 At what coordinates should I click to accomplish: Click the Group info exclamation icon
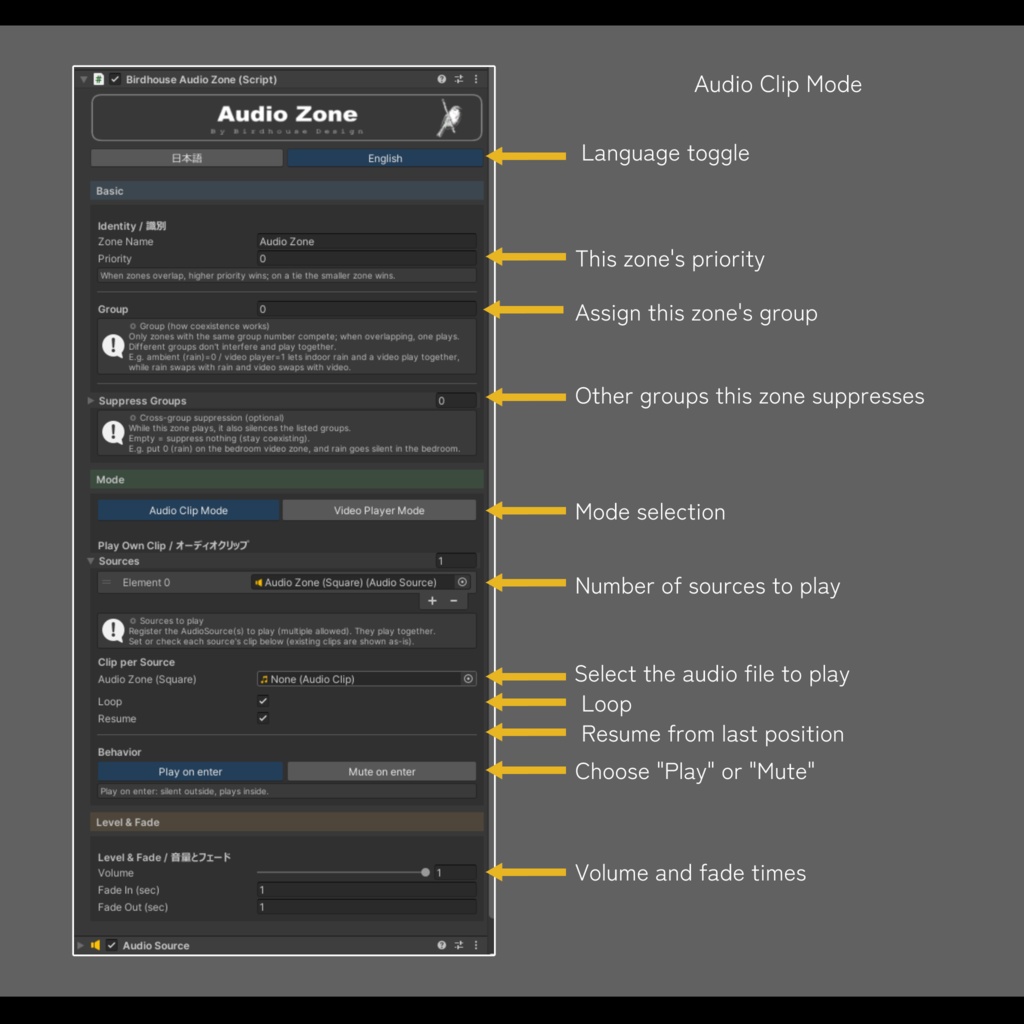(113, 345)
